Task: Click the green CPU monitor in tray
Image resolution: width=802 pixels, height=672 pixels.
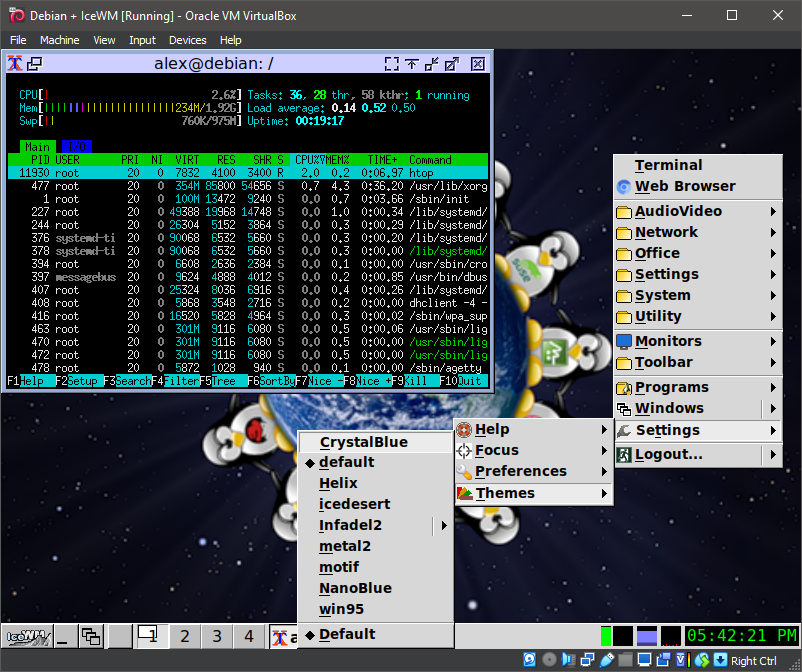Action: coord(606,636)
